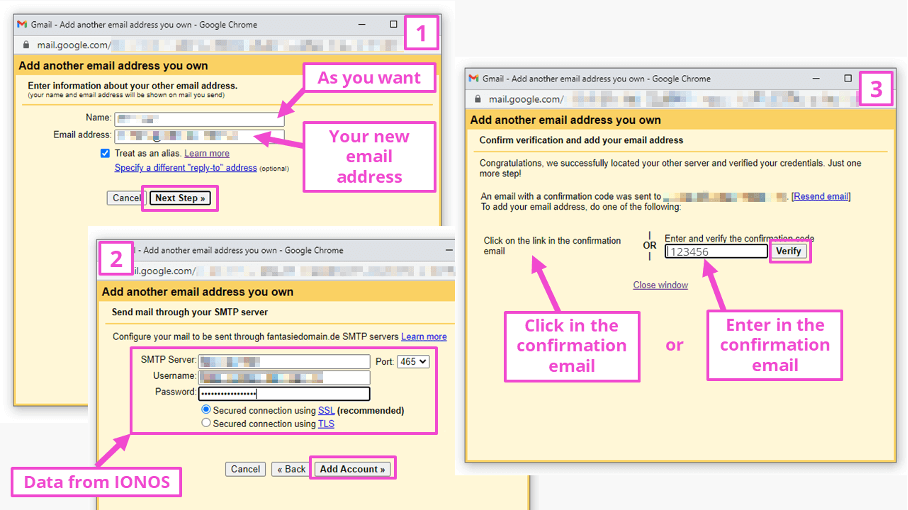Screen dimensions: 908x510
Task: Click 'Confirm verification and add your email address' heading
Action: [581, 140]
